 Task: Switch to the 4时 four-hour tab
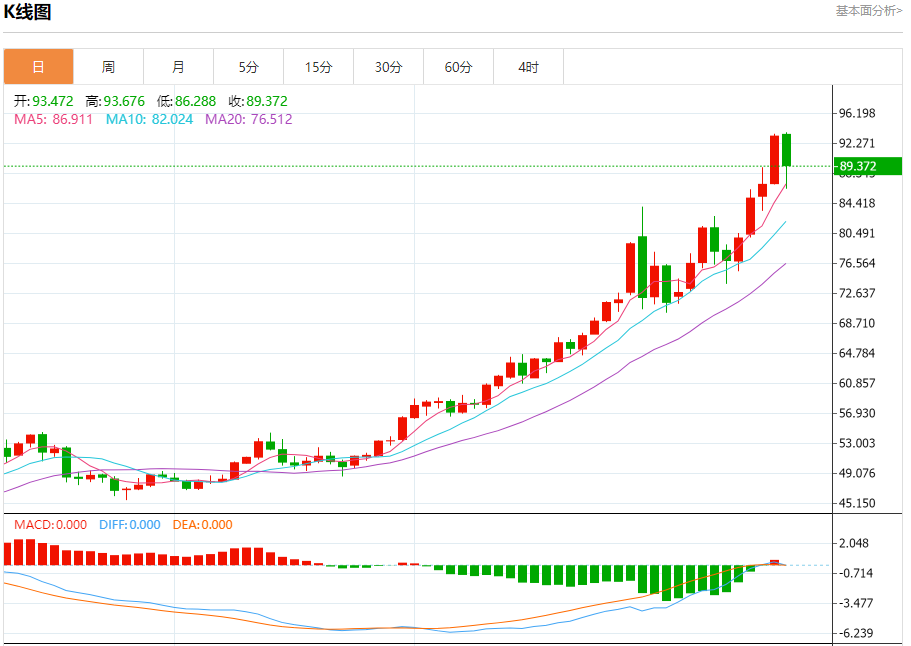tap(528, 67)
